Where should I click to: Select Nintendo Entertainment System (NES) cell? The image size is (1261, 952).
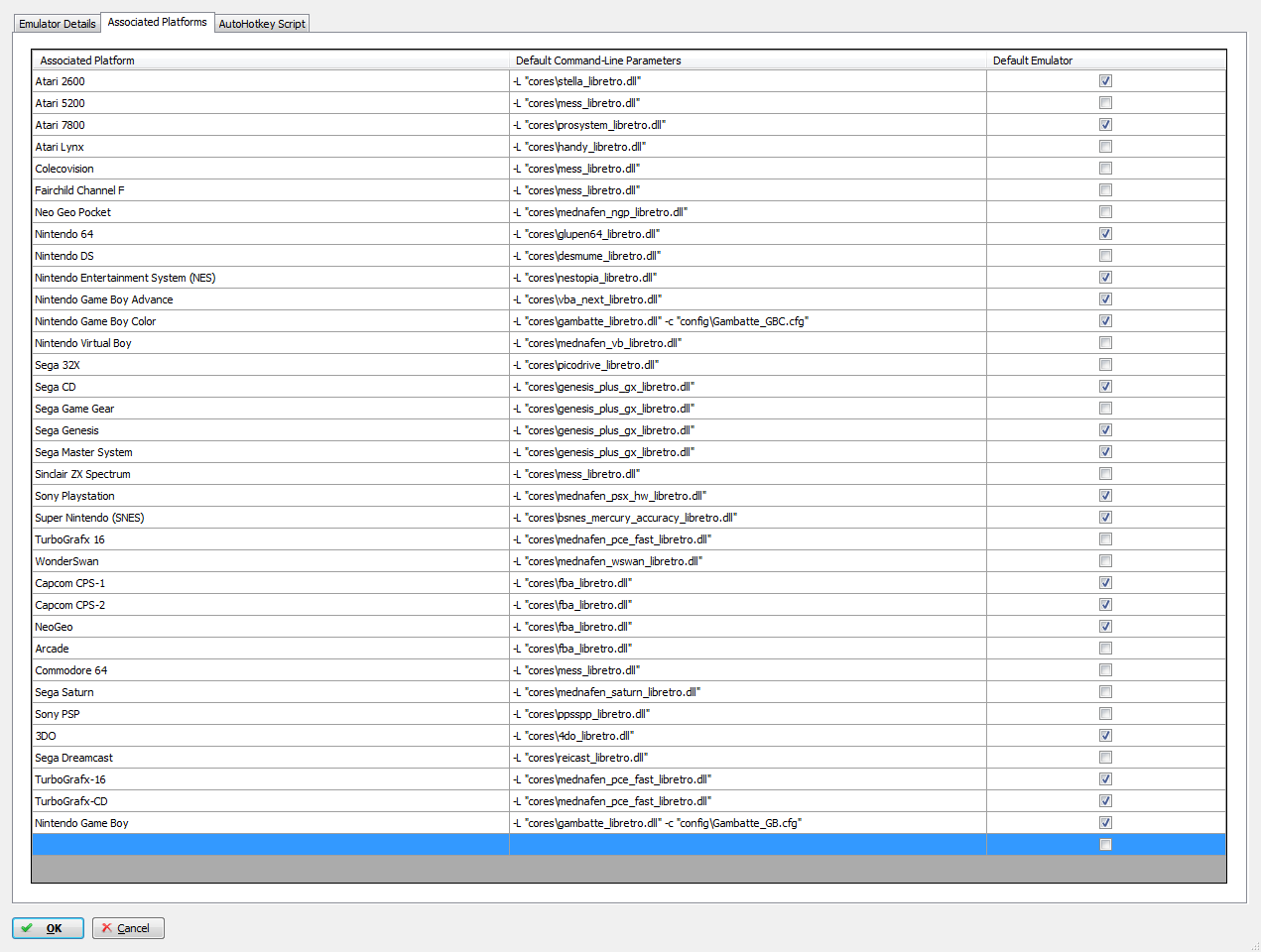271,278
